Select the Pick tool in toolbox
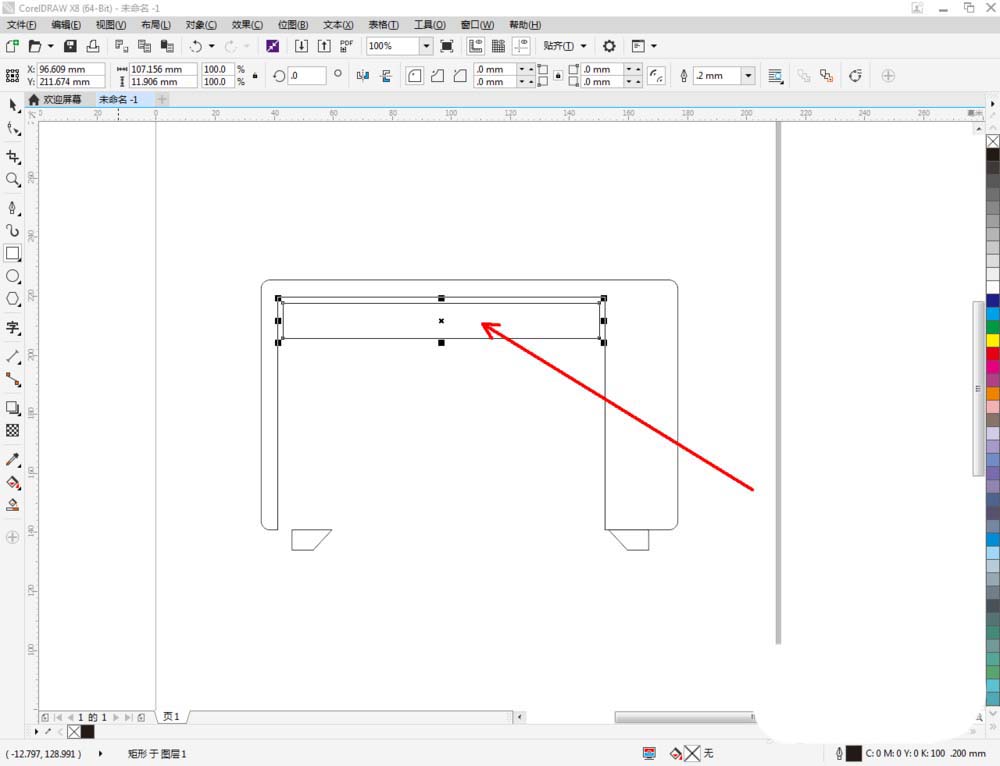 click(13, 105)
